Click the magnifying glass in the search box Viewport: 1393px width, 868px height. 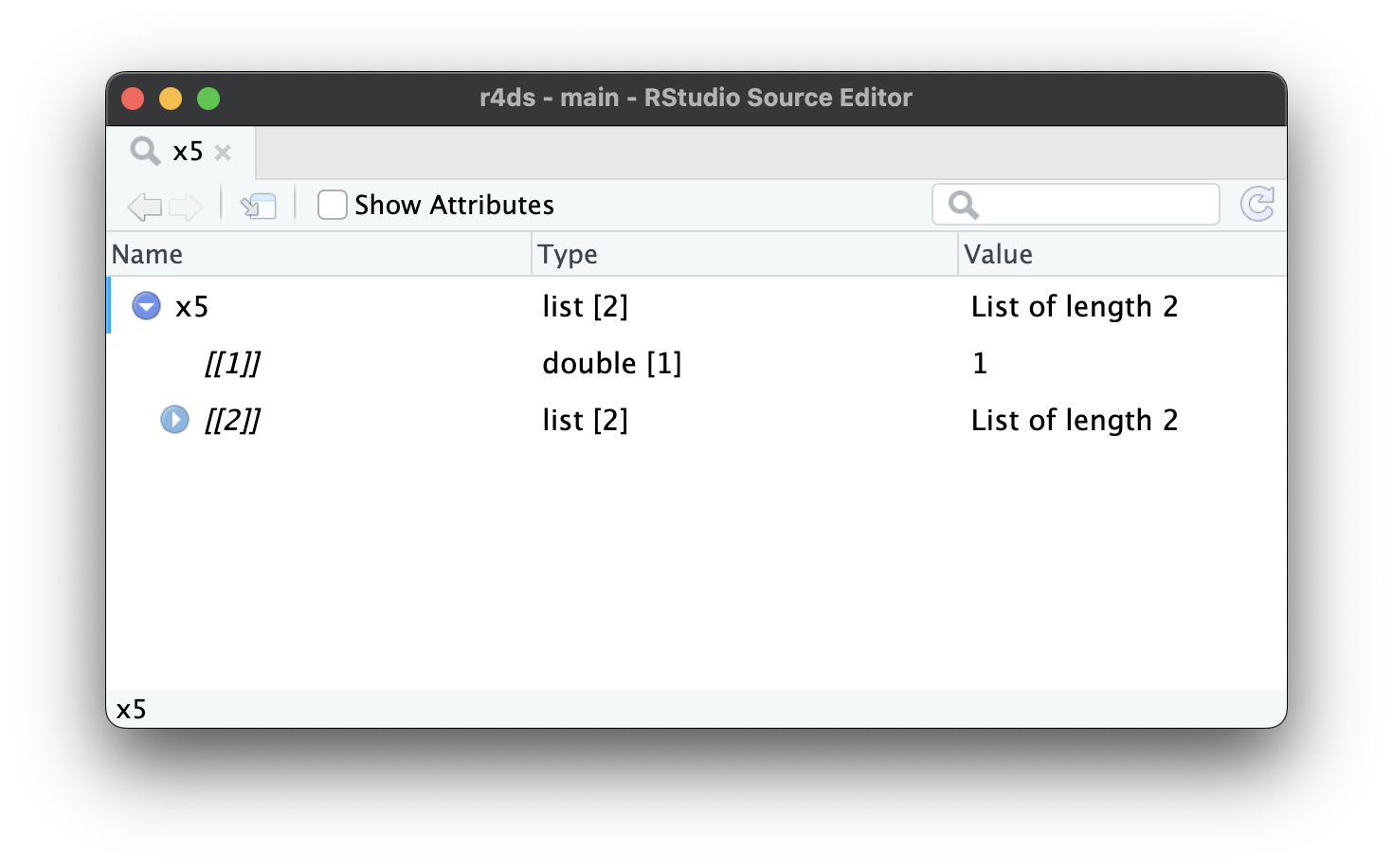coord(965,204)
